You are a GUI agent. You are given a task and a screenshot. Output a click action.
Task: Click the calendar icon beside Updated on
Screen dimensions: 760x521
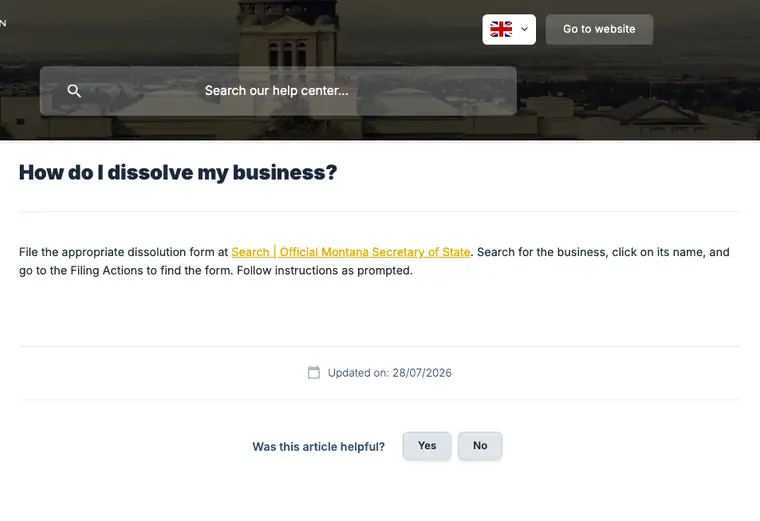314,372
